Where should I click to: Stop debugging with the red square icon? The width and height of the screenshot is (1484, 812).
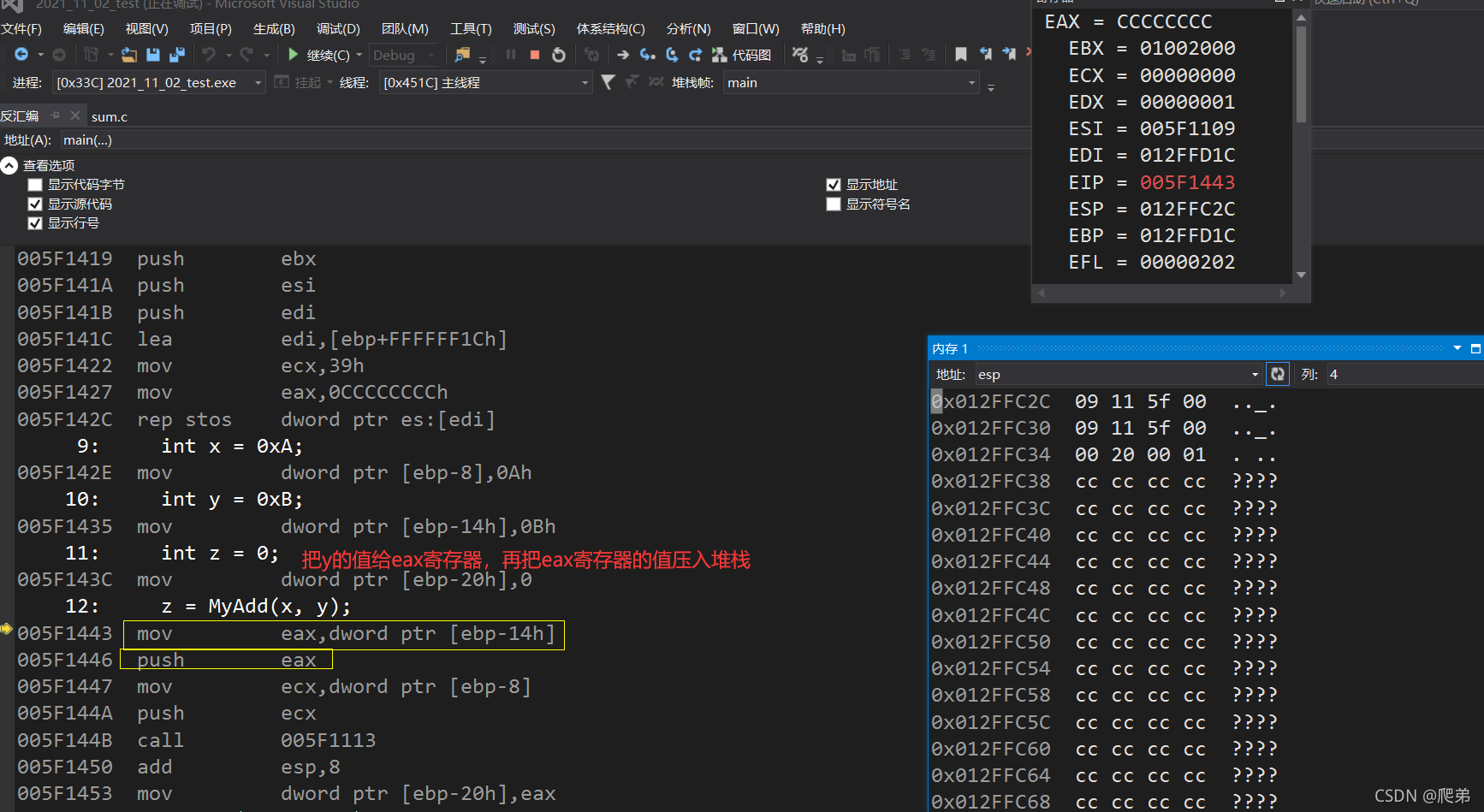point(535,55)
